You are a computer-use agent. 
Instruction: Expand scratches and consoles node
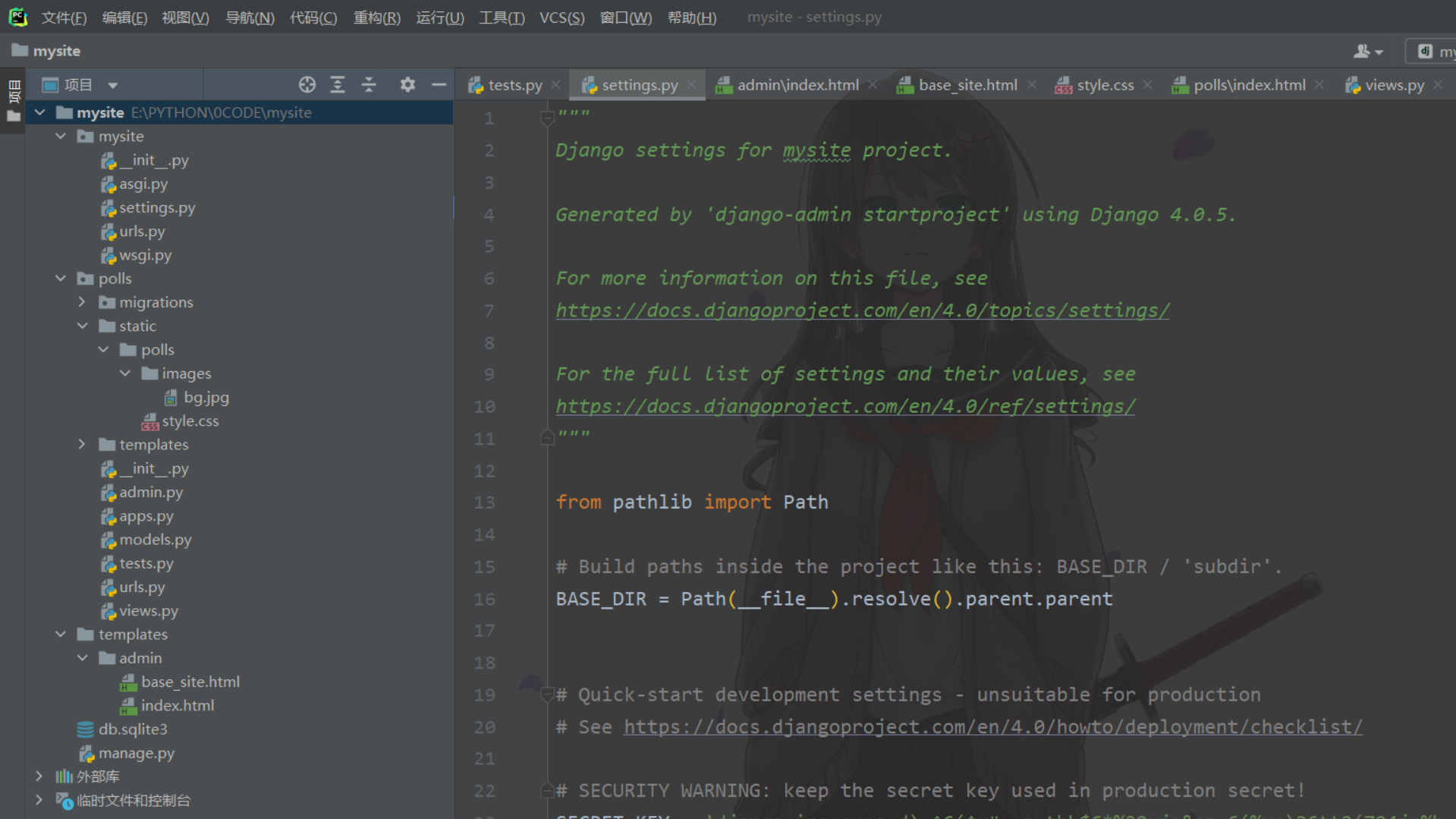tap(39, 800)
